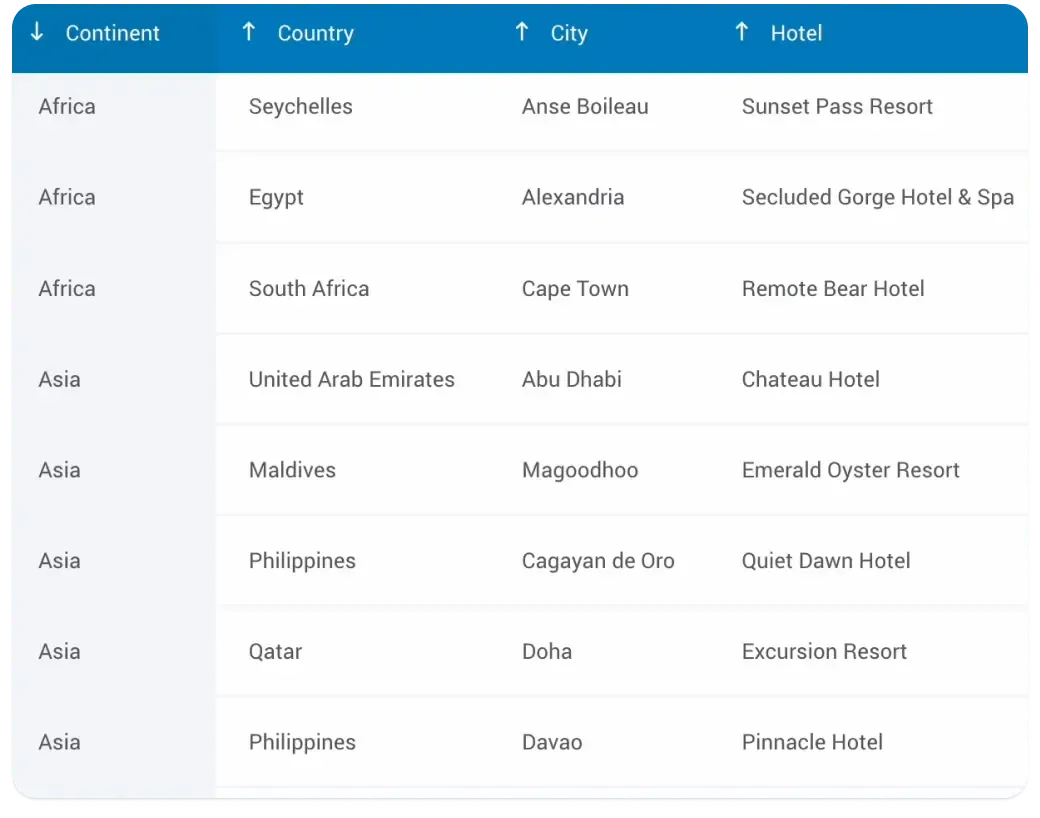Click the ascending sort arrow beside Hotel
The image size is (1040, 818).
click(742, 32)
